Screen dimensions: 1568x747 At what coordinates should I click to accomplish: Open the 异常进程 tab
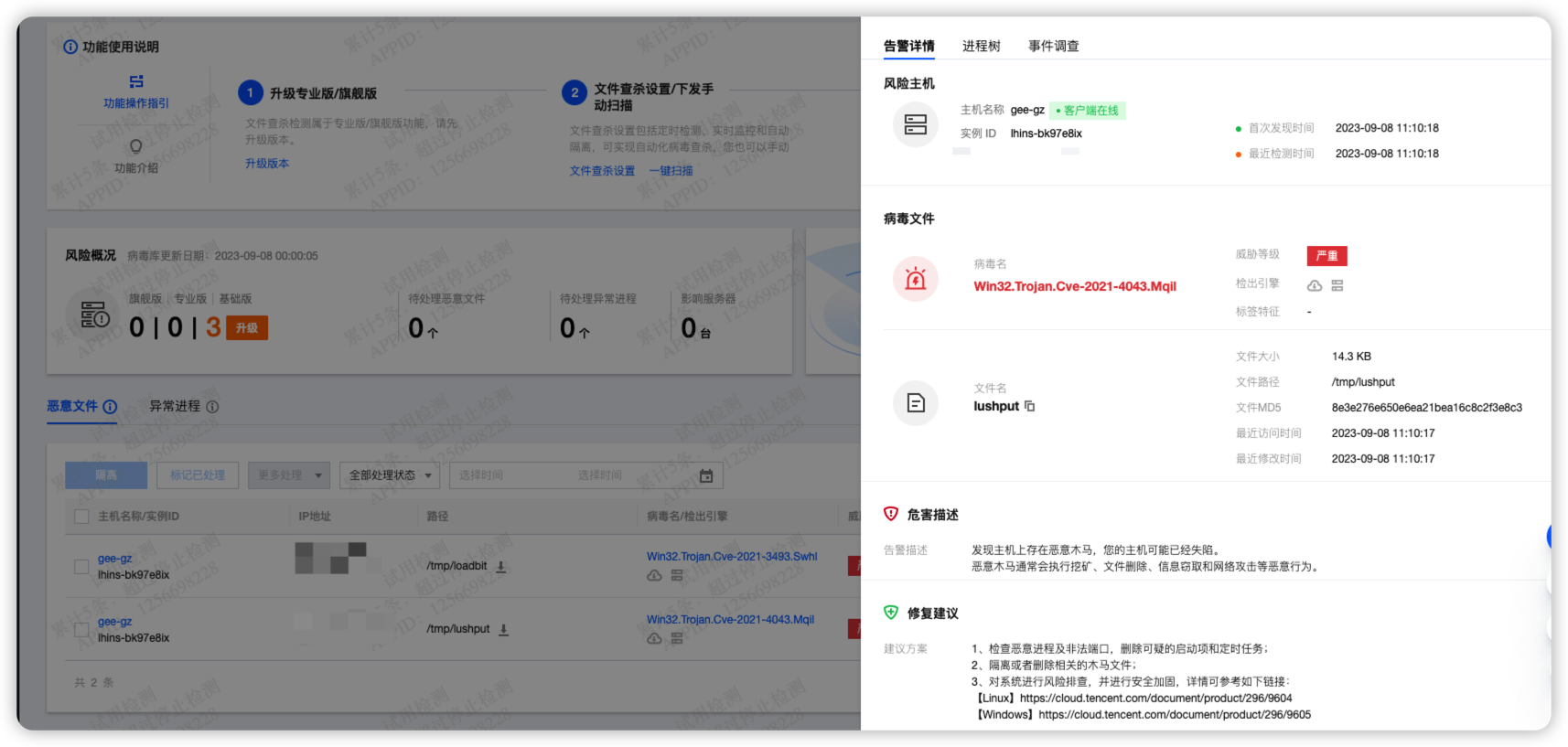(175, 406)
